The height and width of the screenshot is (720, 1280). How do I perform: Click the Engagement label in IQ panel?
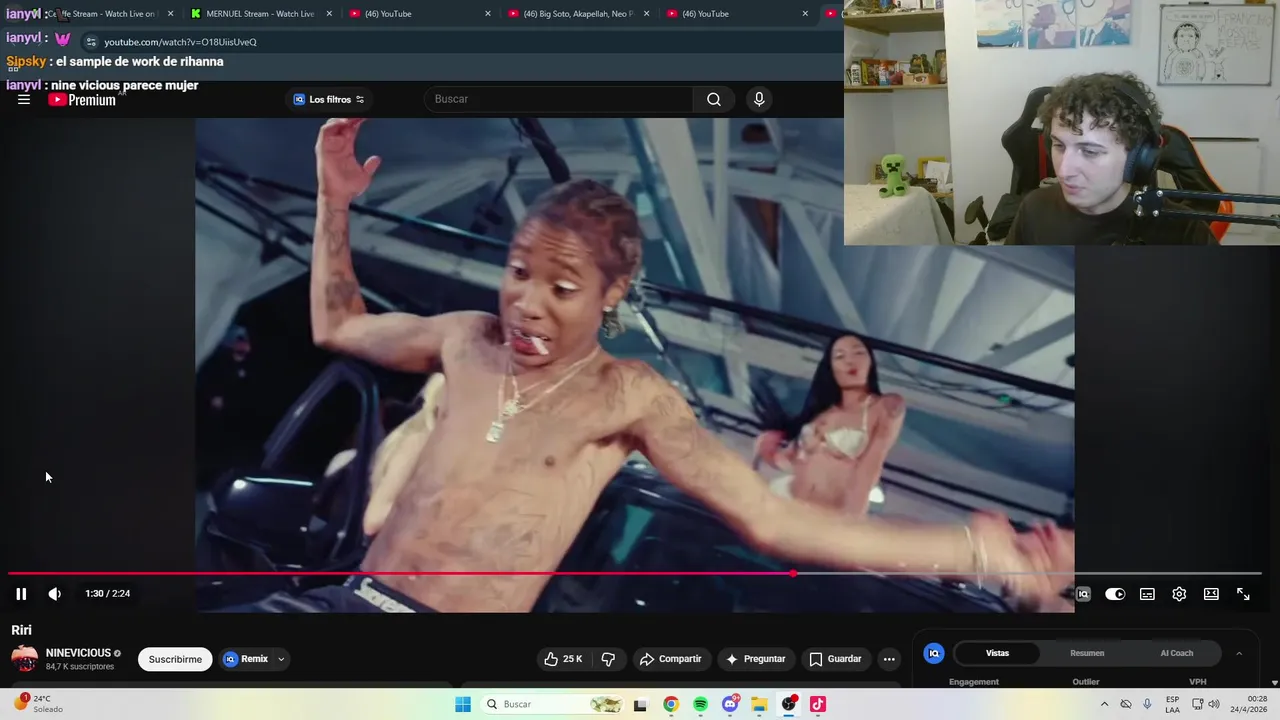point(974,682)
